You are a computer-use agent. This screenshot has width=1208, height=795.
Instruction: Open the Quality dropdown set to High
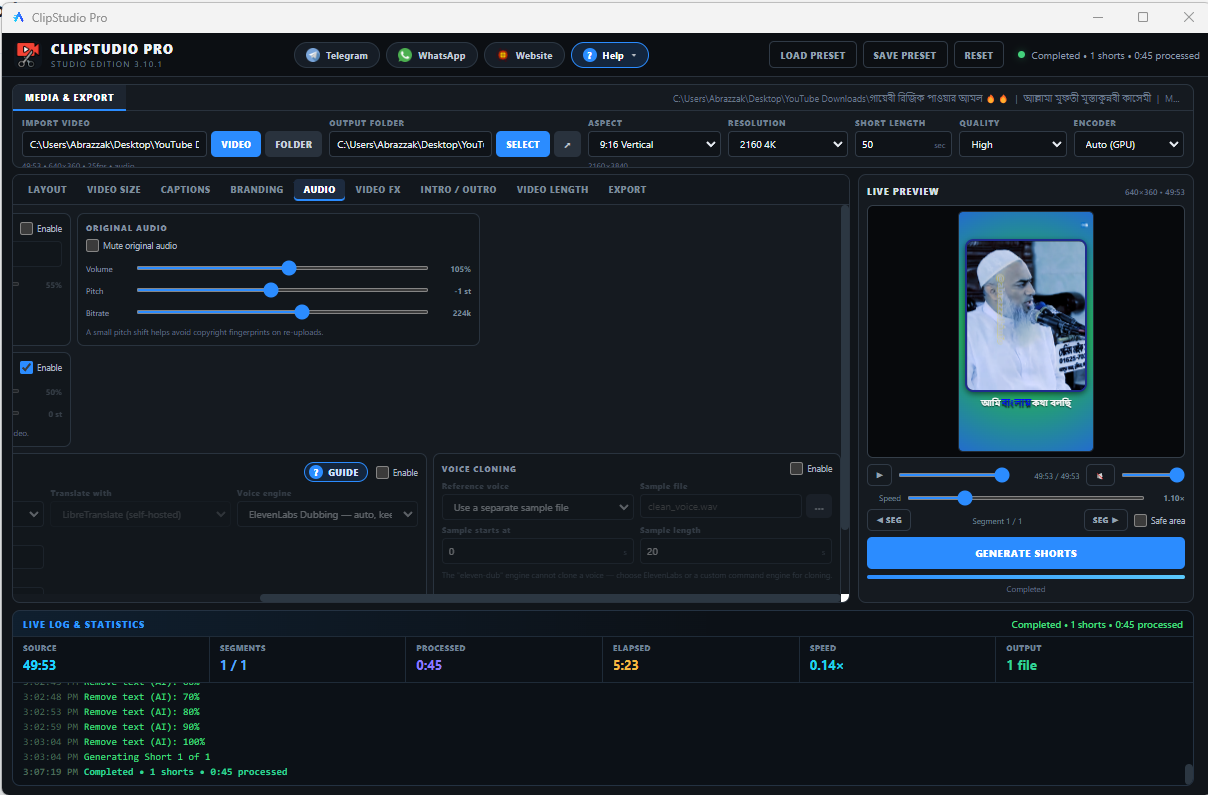coord(1013,144)
